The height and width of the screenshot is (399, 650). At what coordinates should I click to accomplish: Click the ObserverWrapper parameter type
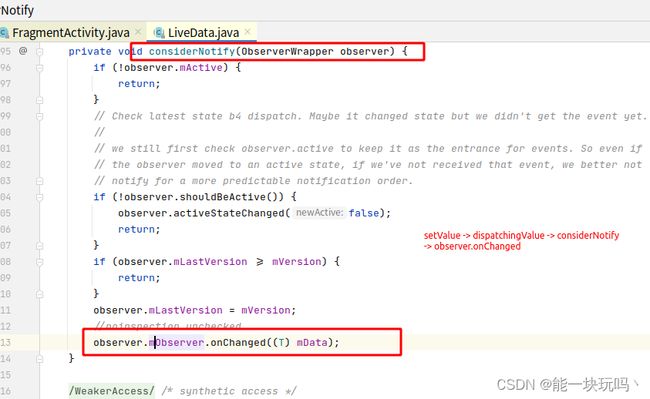[287, 51]
